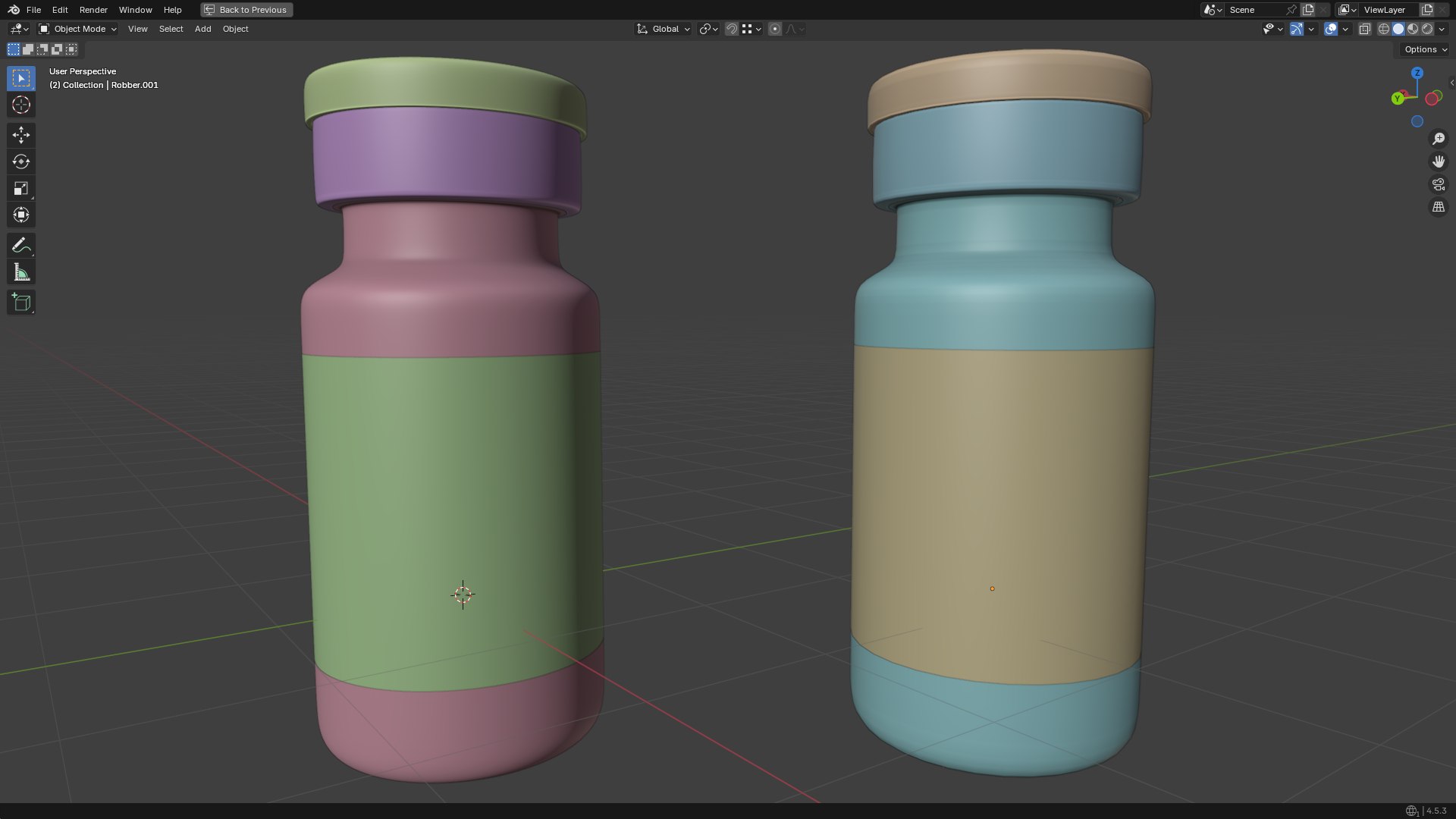Activate the 3D Cursor tool
The image size is (1456, 819).
click(21, 105)
